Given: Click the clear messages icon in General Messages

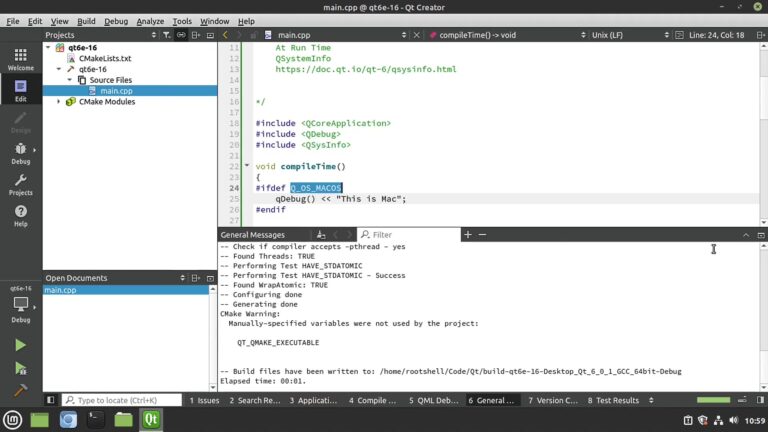Looking at the screenshot, I should [321, 235].
